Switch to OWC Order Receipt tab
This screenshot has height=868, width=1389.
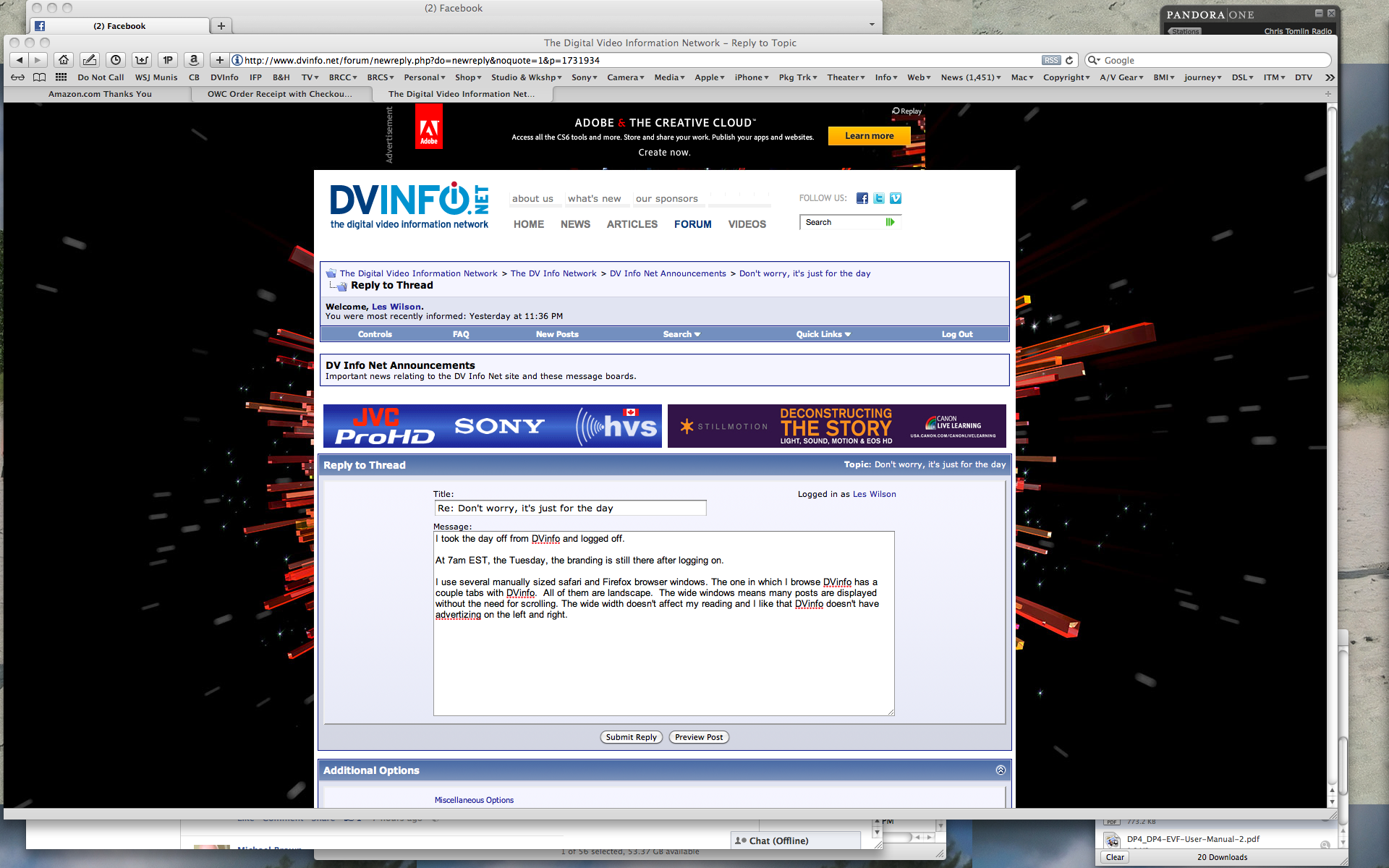(280, 94)
